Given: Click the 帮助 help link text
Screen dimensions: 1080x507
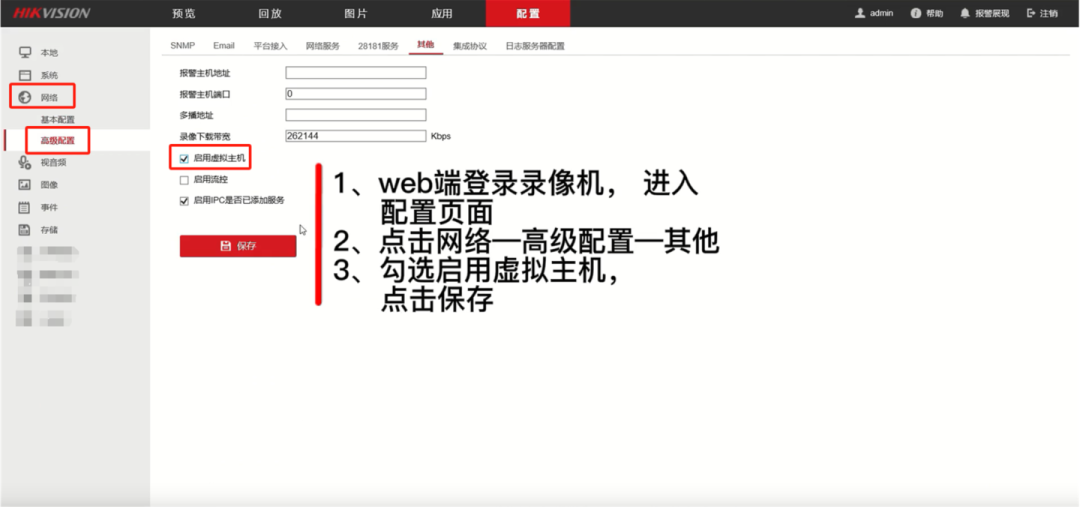Looking at the screenshot, I should [935, 13].
